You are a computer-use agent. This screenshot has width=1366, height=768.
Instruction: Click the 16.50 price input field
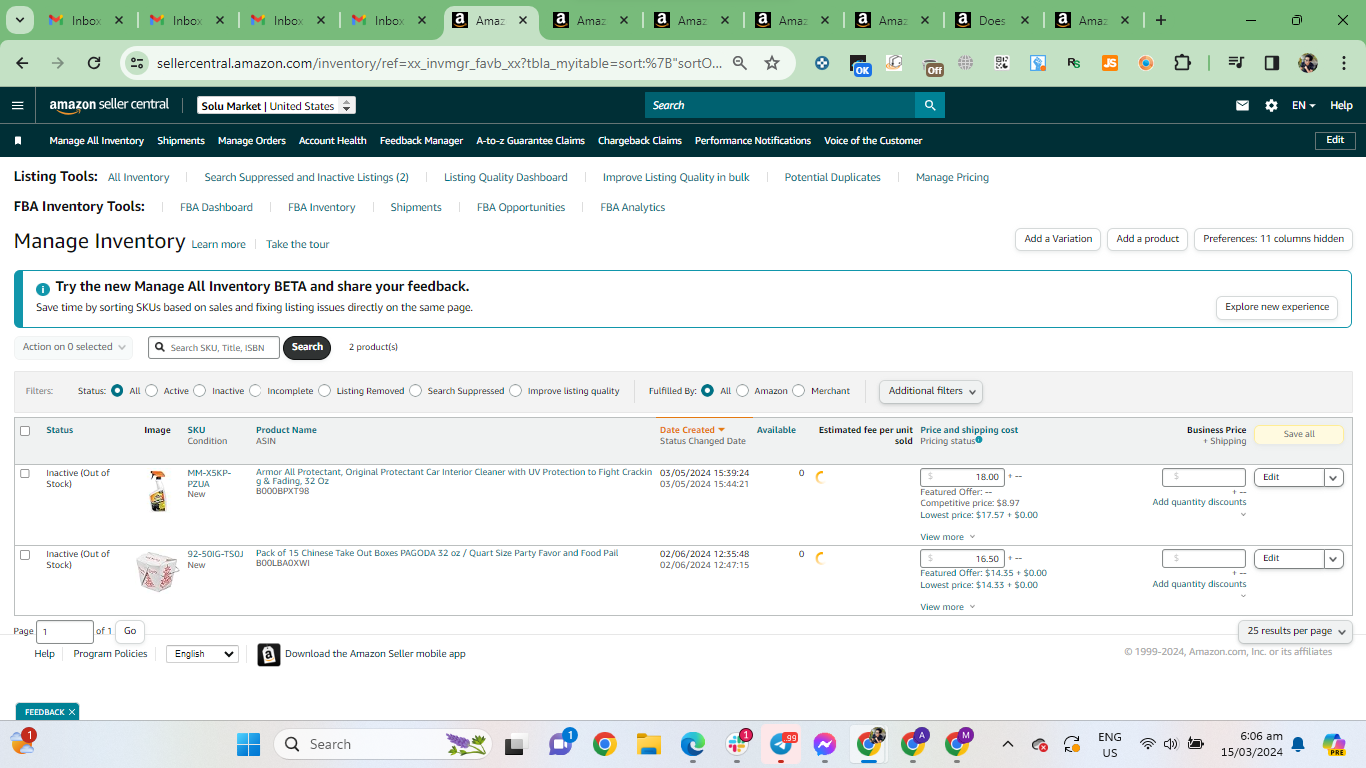pyautogui.click(x=962, y=559)
